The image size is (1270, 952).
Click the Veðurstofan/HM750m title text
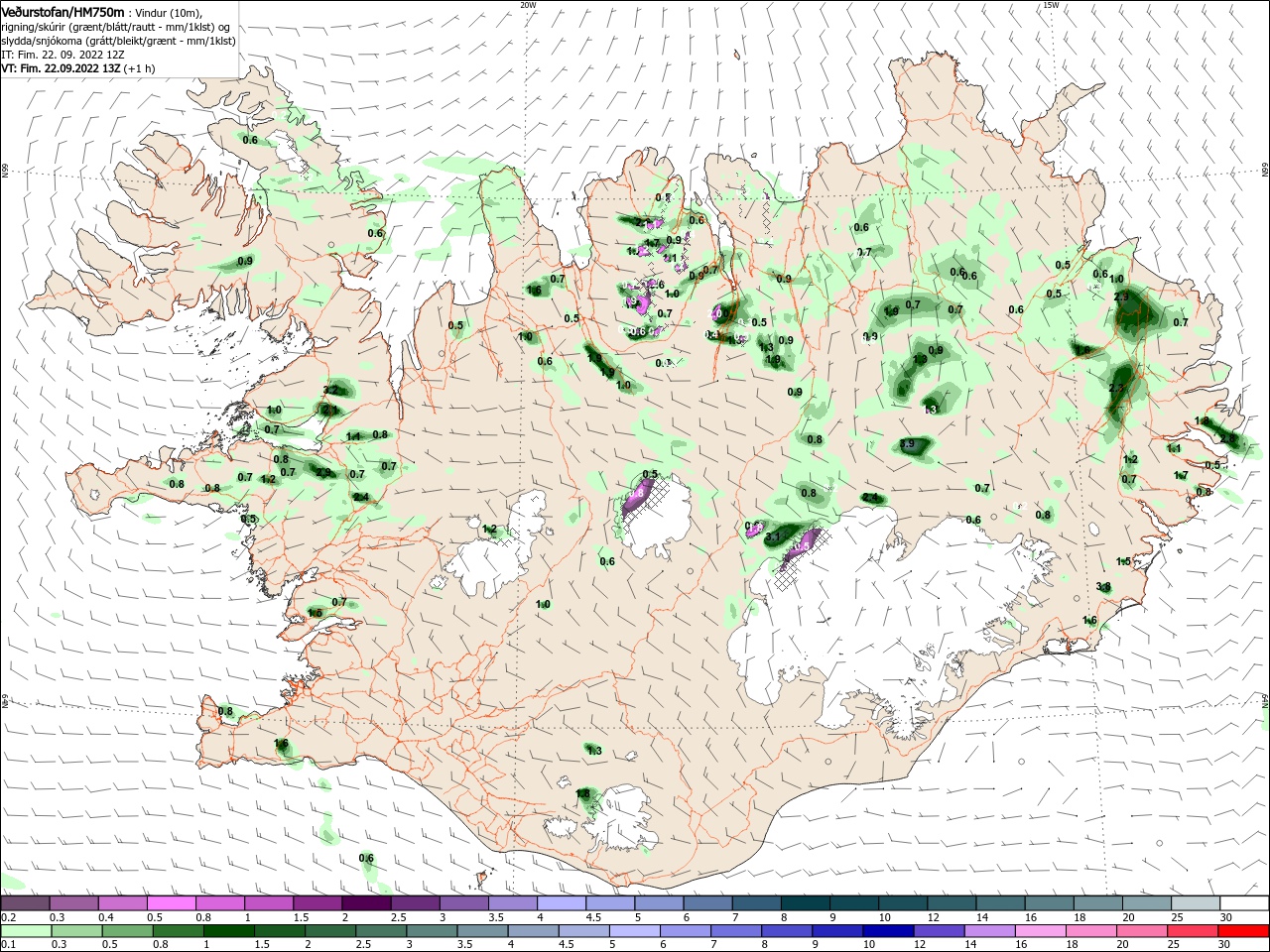(63, 11)
